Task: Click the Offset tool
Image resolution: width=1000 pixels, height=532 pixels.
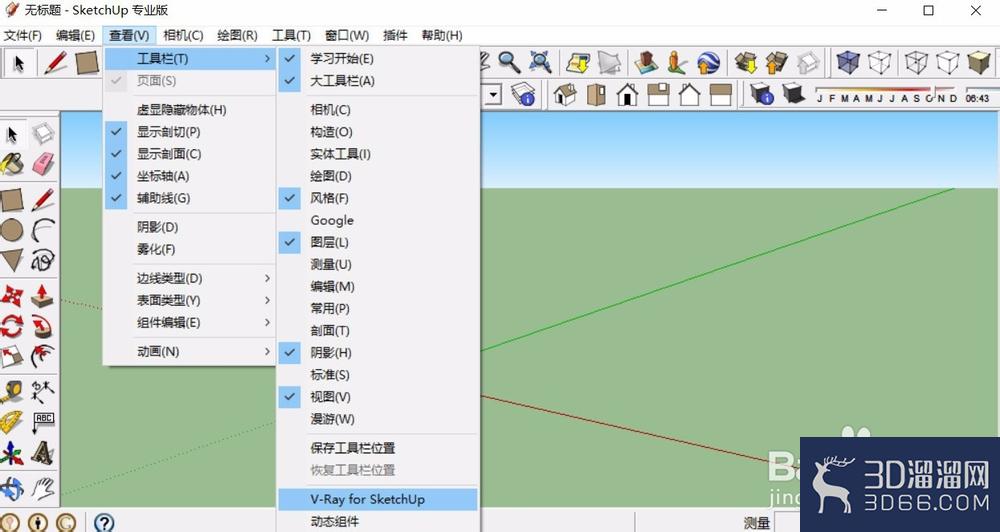Action: [42, 357]
